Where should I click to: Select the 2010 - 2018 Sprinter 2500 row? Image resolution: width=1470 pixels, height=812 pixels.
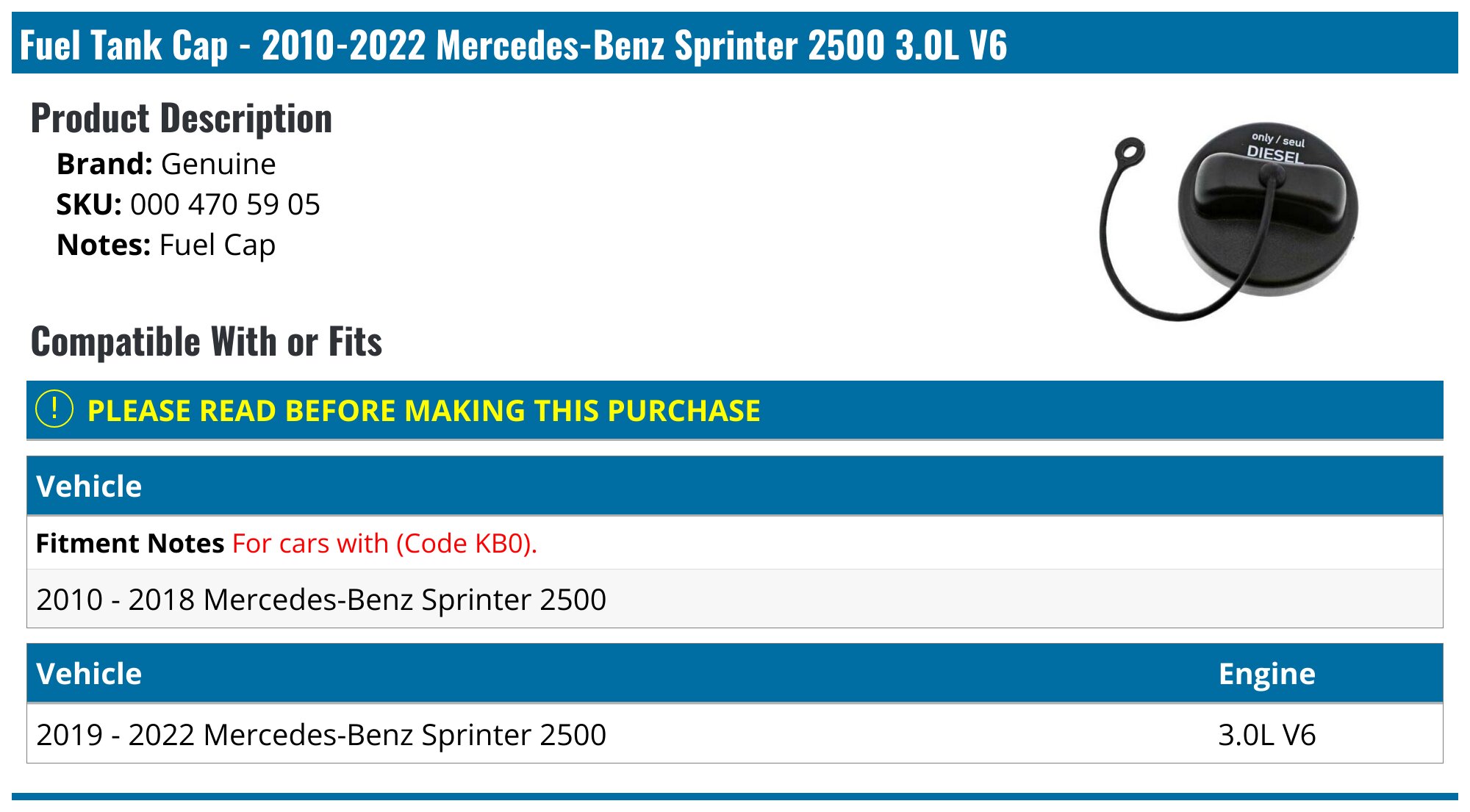tap(321, 599)
